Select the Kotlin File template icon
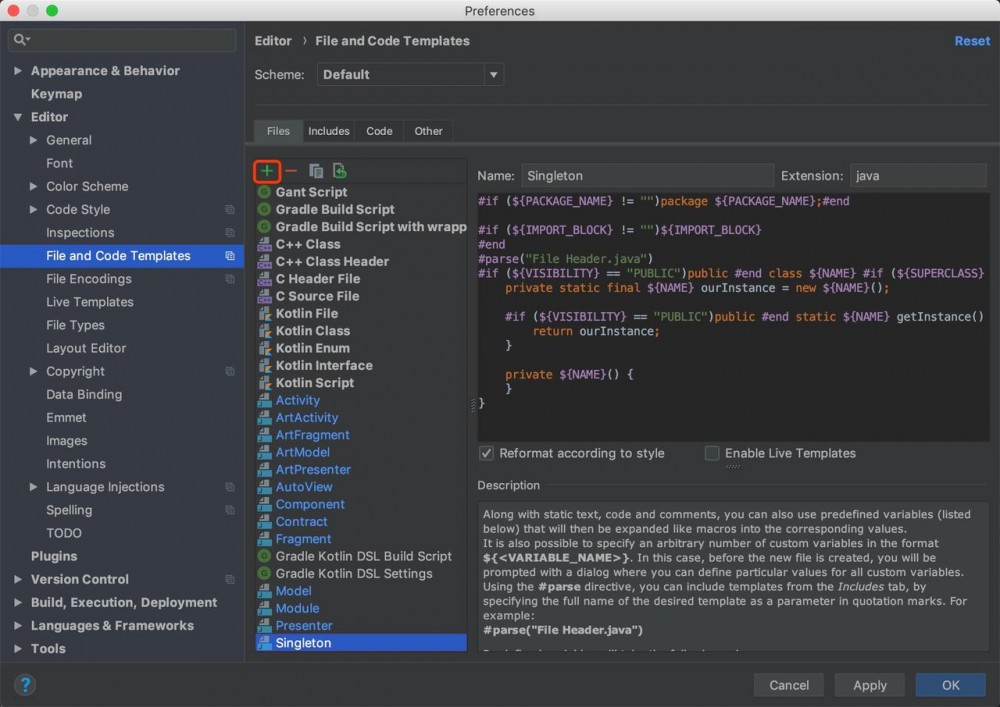 265,313
